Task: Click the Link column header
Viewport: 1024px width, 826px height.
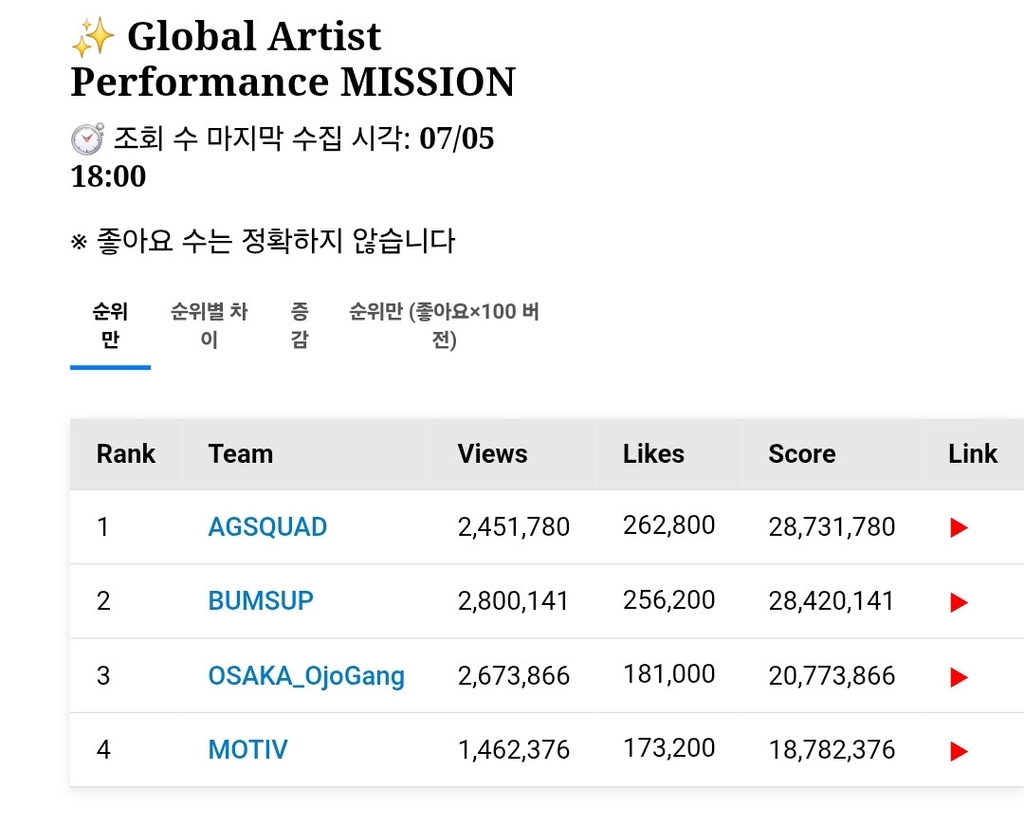Action: click(x=972, y=454)
